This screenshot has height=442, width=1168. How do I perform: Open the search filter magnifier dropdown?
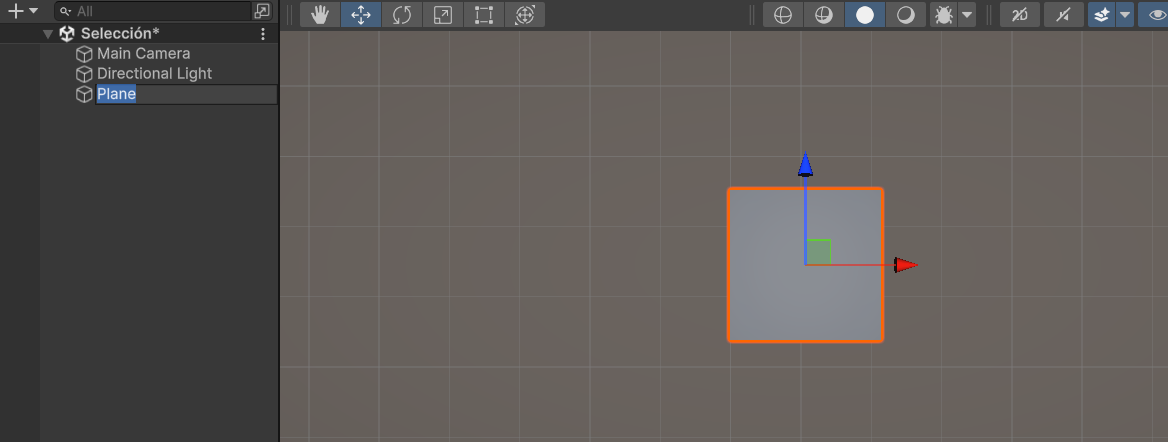tap(66, 11)
